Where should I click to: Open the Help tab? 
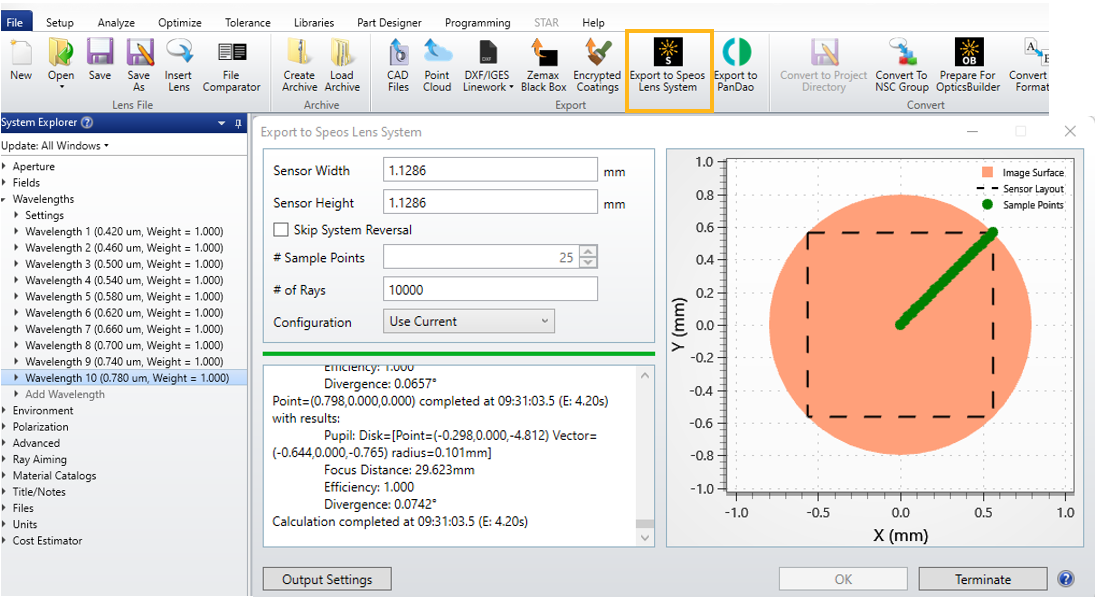click(x=593, y=22)
